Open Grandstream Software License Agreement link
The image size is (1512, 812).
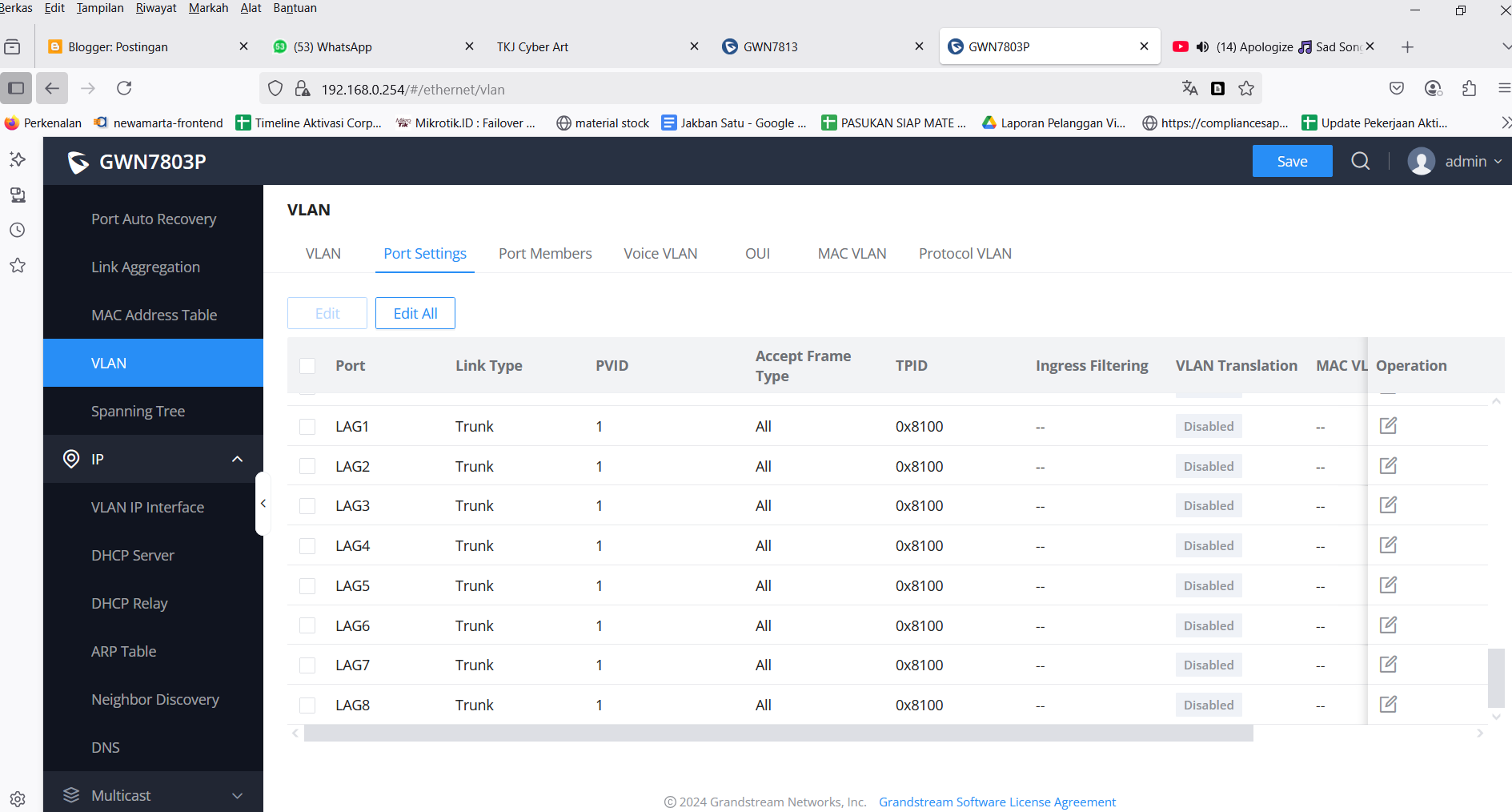tap(997, 802)
